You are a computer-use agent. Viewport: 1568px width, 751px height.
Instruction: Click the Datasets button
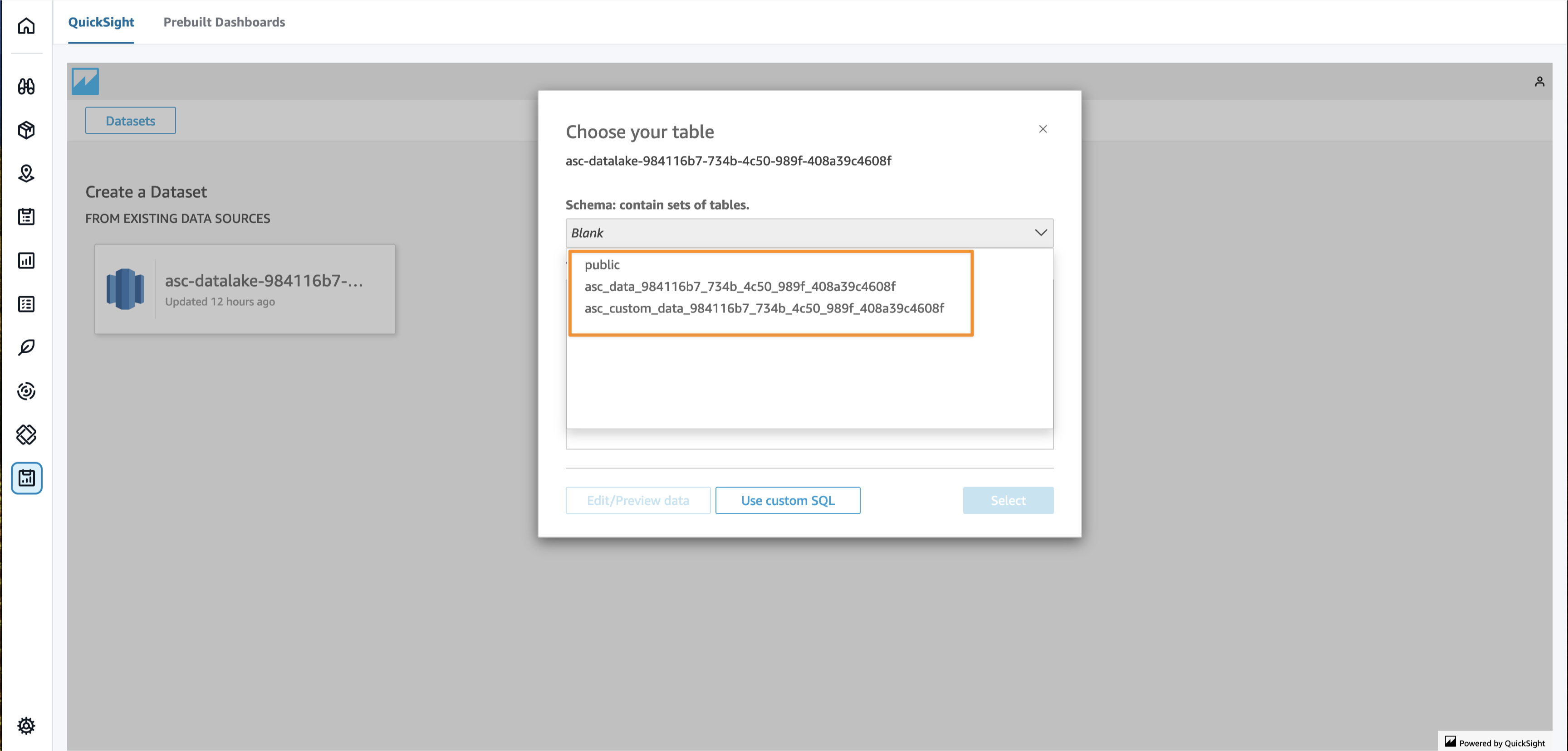tap(130, 121)
